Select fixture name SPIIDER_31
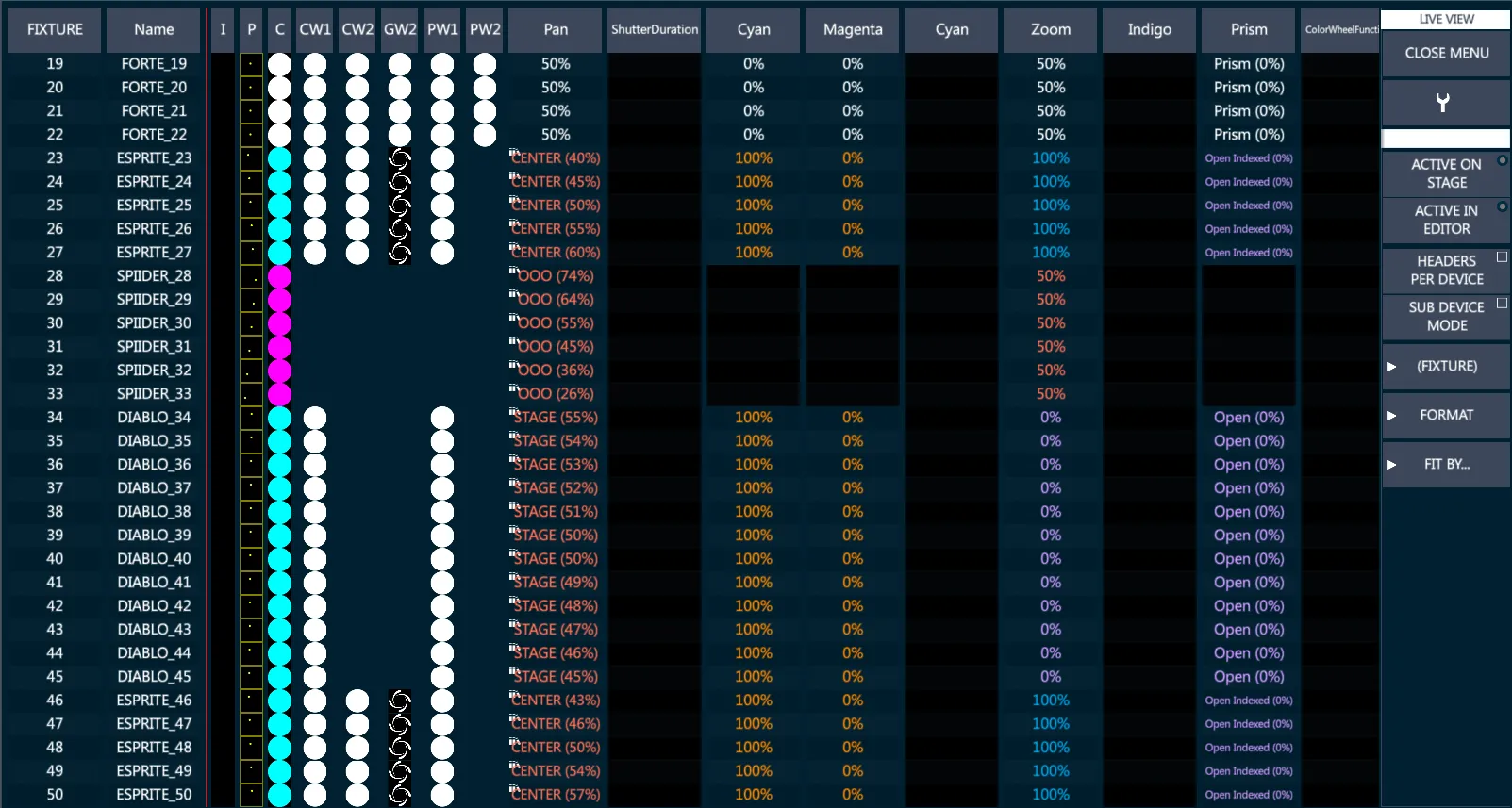Screen dimensions: 1512x808 pyautogui.click(x=154, y=347)
